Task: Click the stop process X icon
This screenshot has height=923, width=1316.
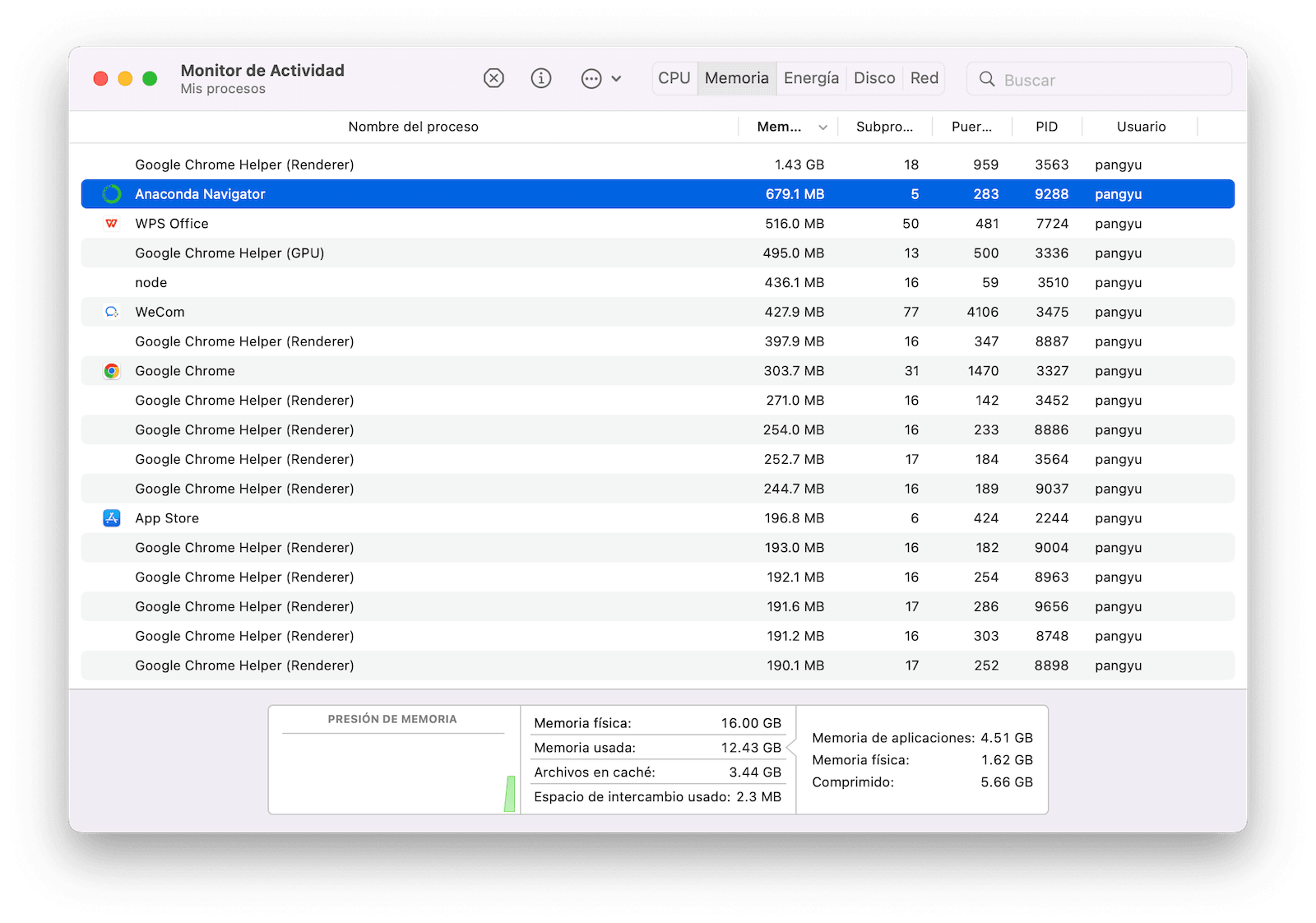Action: (x=493, y=78)
